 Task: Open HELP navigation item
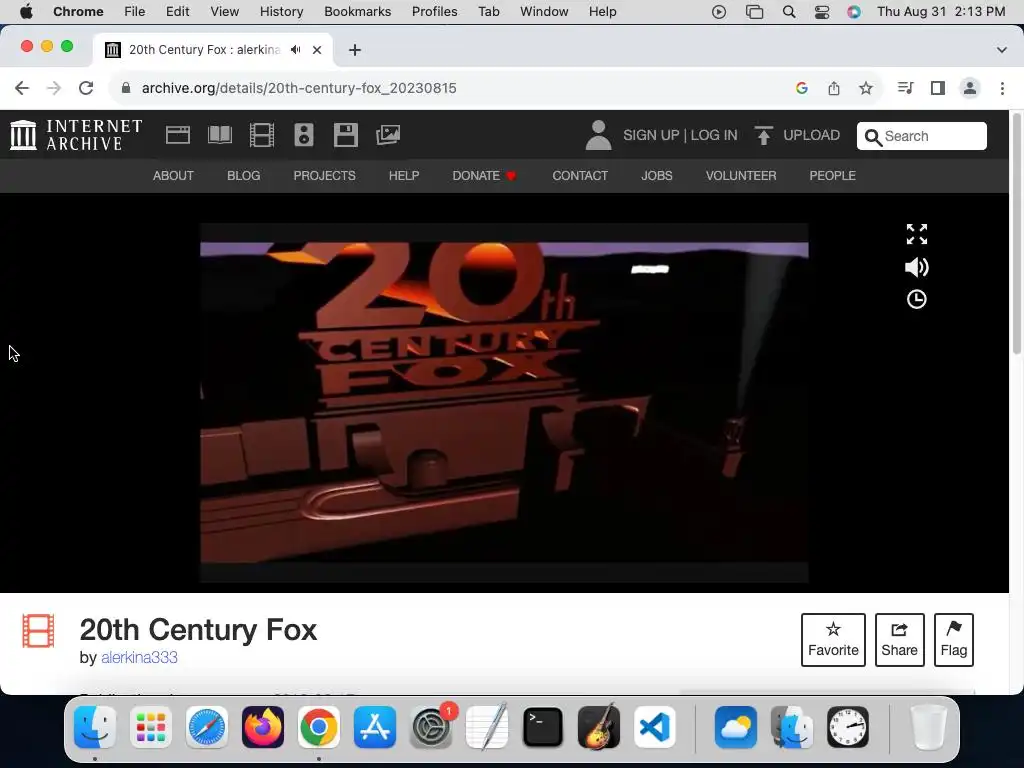point(404,176)
